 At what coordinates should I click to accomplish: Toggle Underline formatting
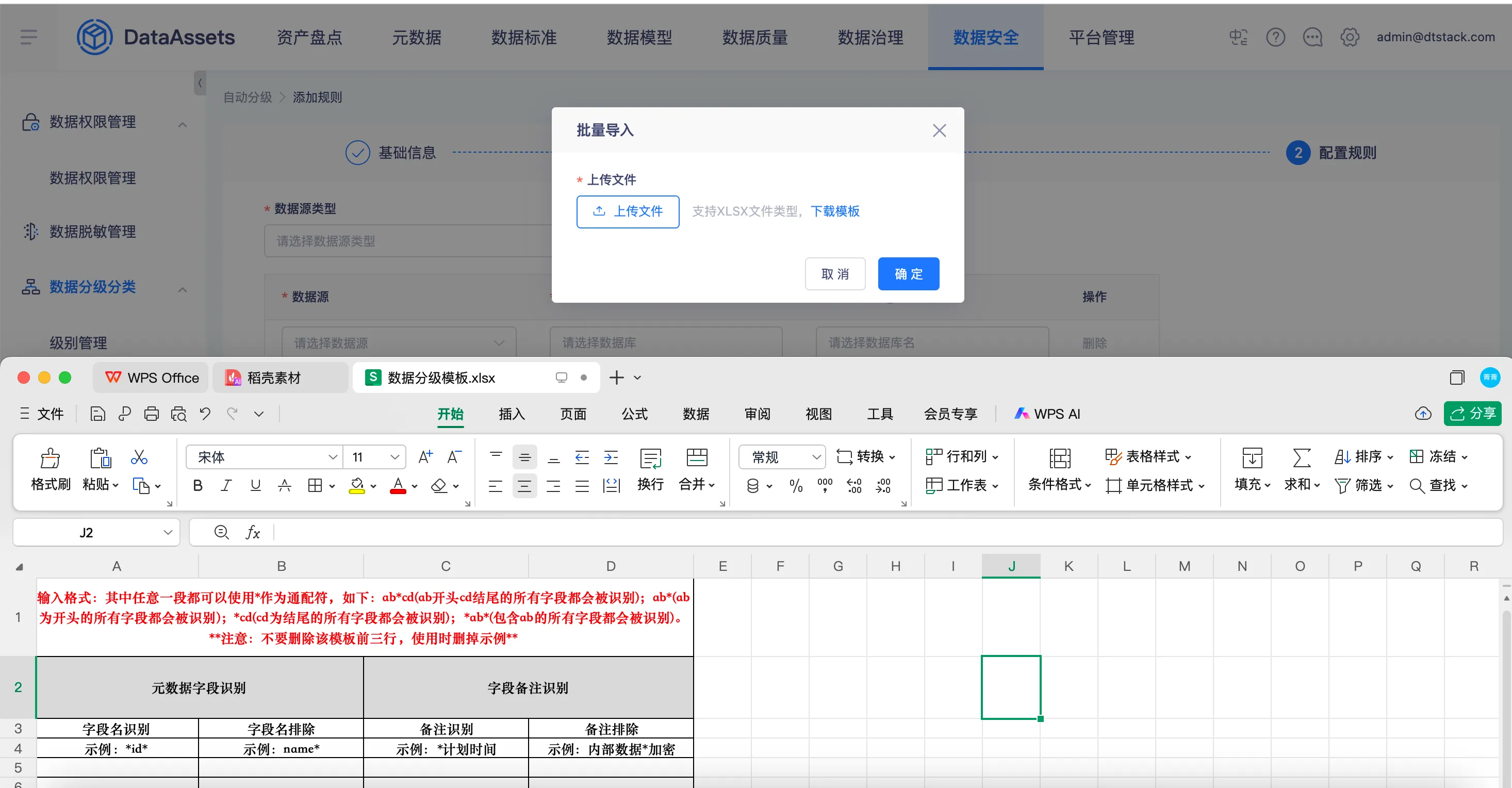coord(255,486)
